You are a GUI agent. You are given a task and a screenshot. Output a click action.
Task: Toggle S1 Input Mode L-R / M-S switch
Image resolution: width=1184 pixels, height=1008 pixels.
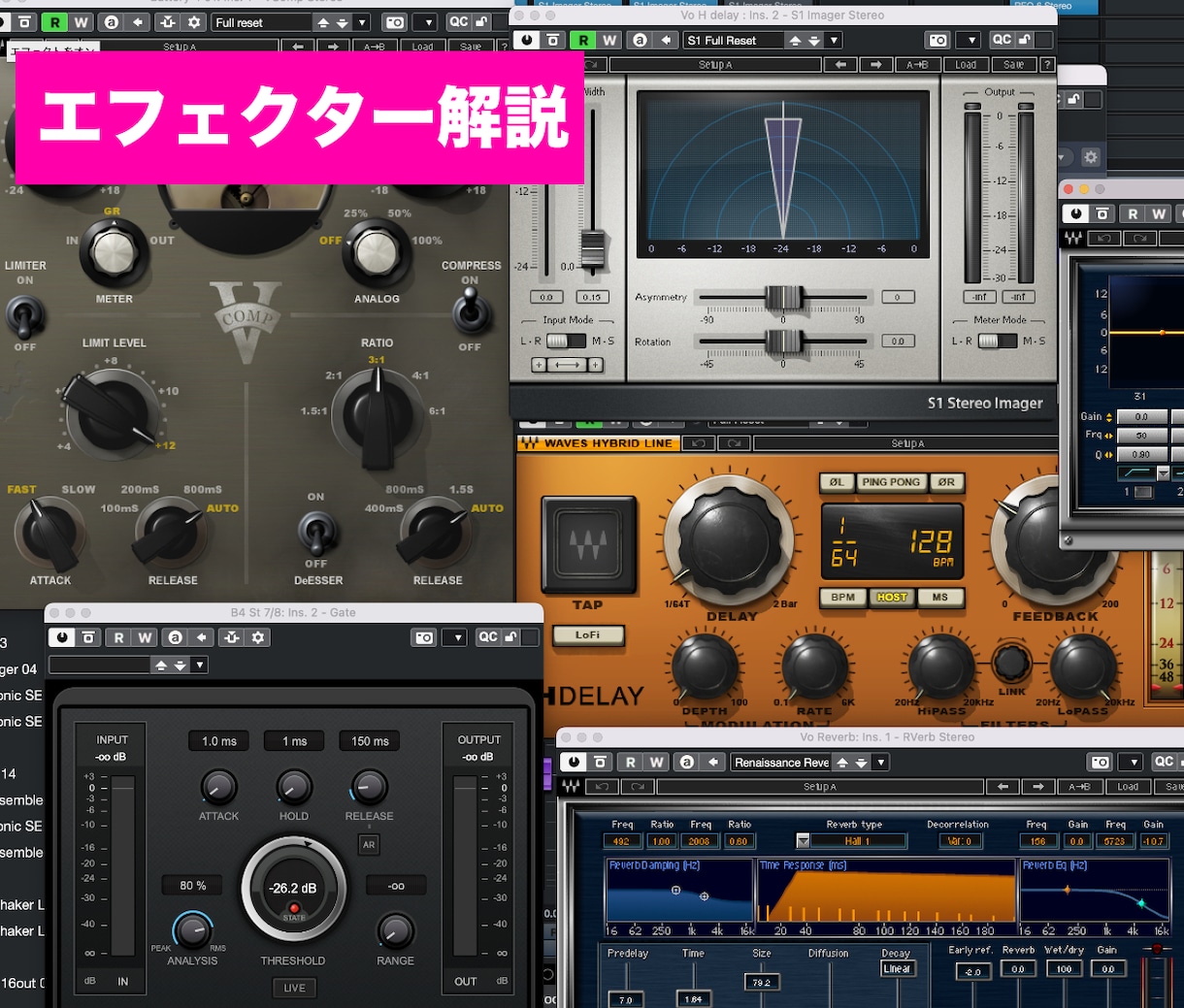point(566,341)
